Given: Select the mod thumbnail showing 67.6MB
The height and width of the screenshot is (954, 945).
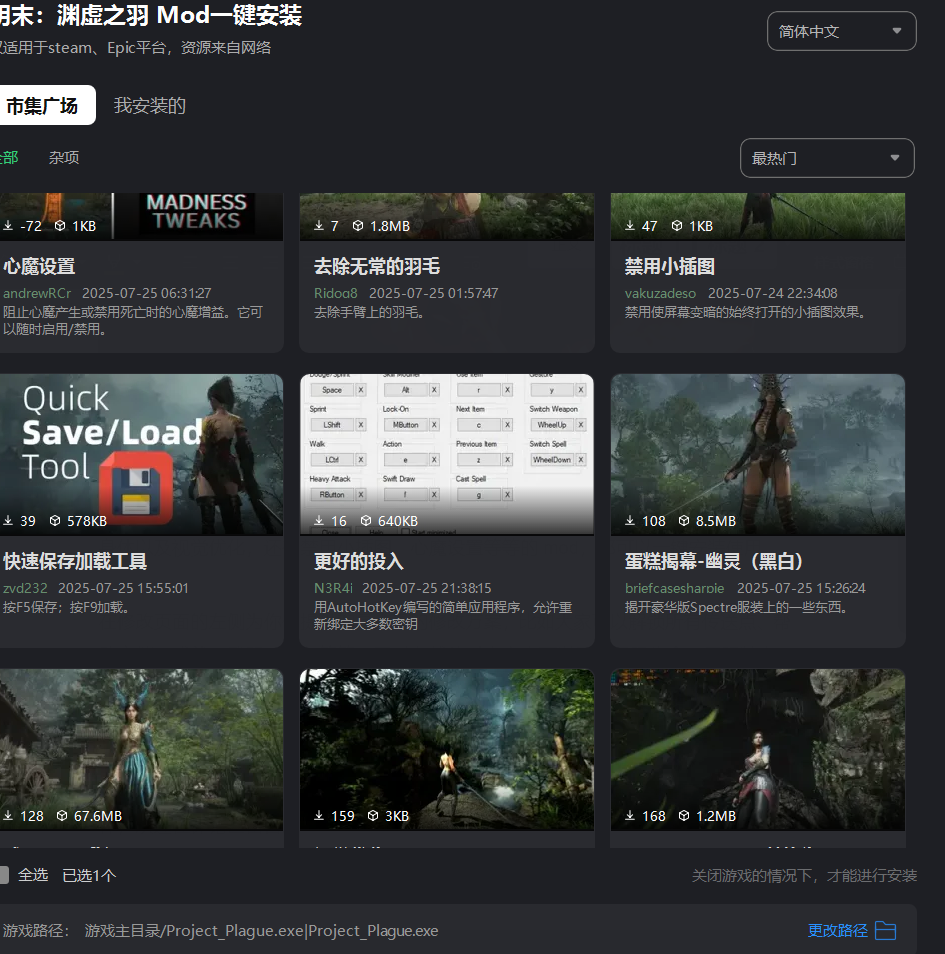Looking at the screenshot, I should [141, 750].
